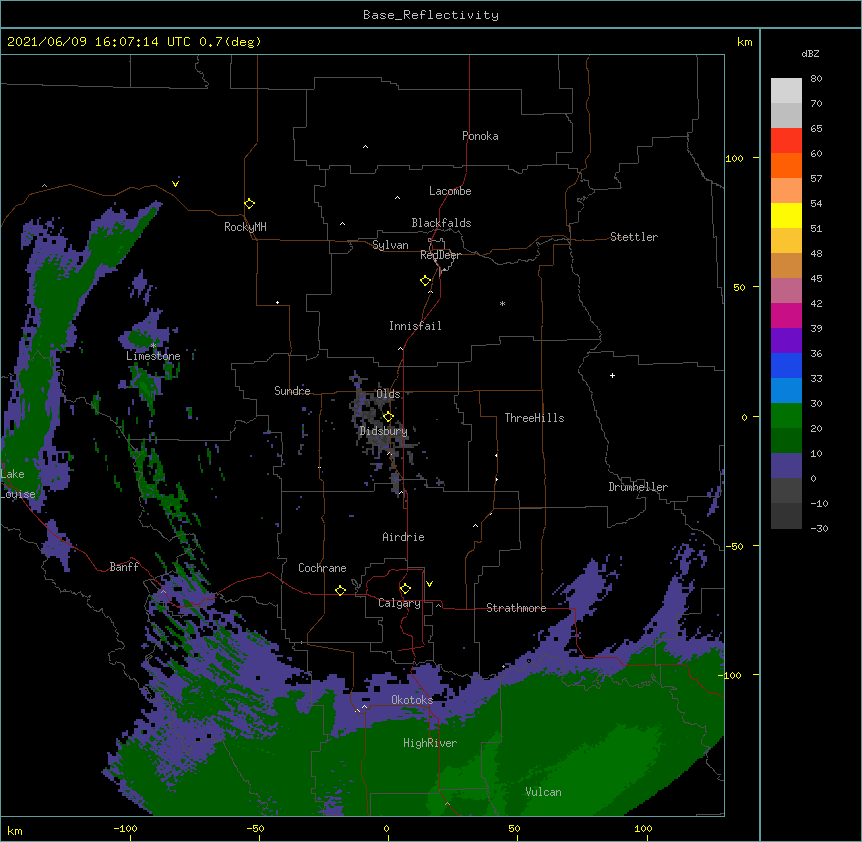Pick the red 60–65 dBZ legend swatch
The image size is (862, 842).
(x=786, y=140)
